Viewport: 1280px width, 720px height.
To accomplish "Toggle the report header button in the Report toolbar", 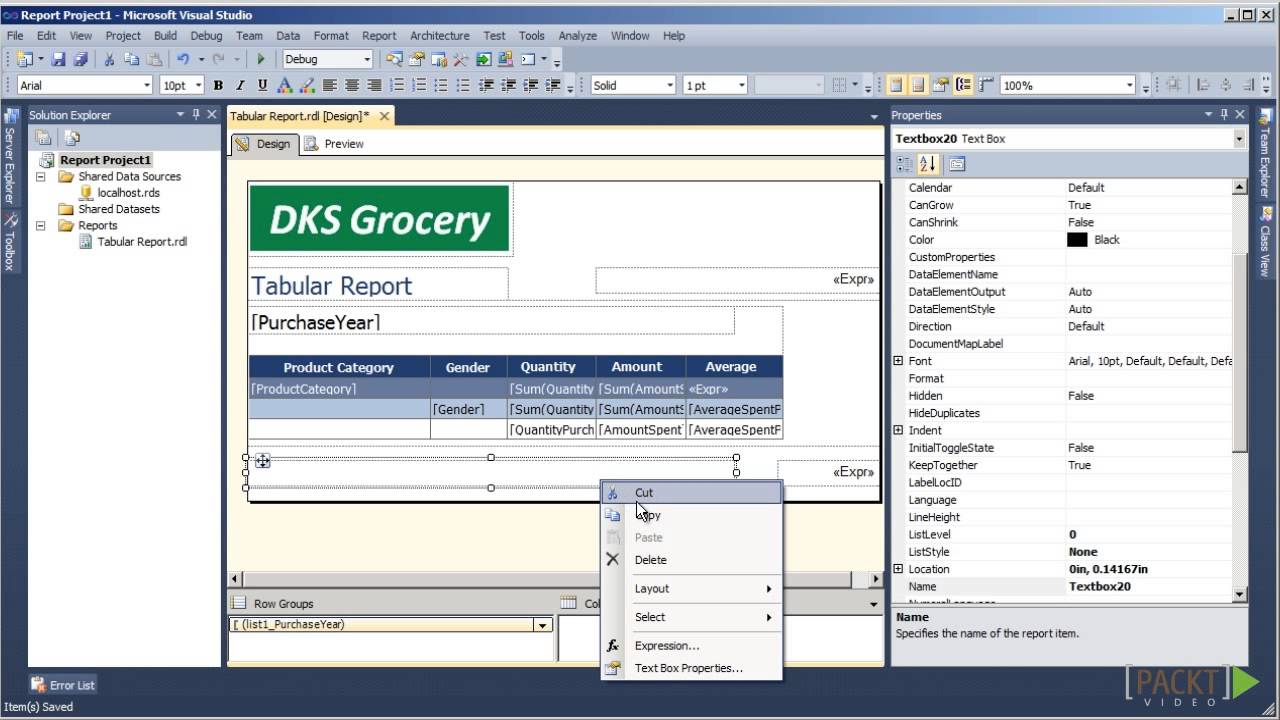I will [896, 86].
